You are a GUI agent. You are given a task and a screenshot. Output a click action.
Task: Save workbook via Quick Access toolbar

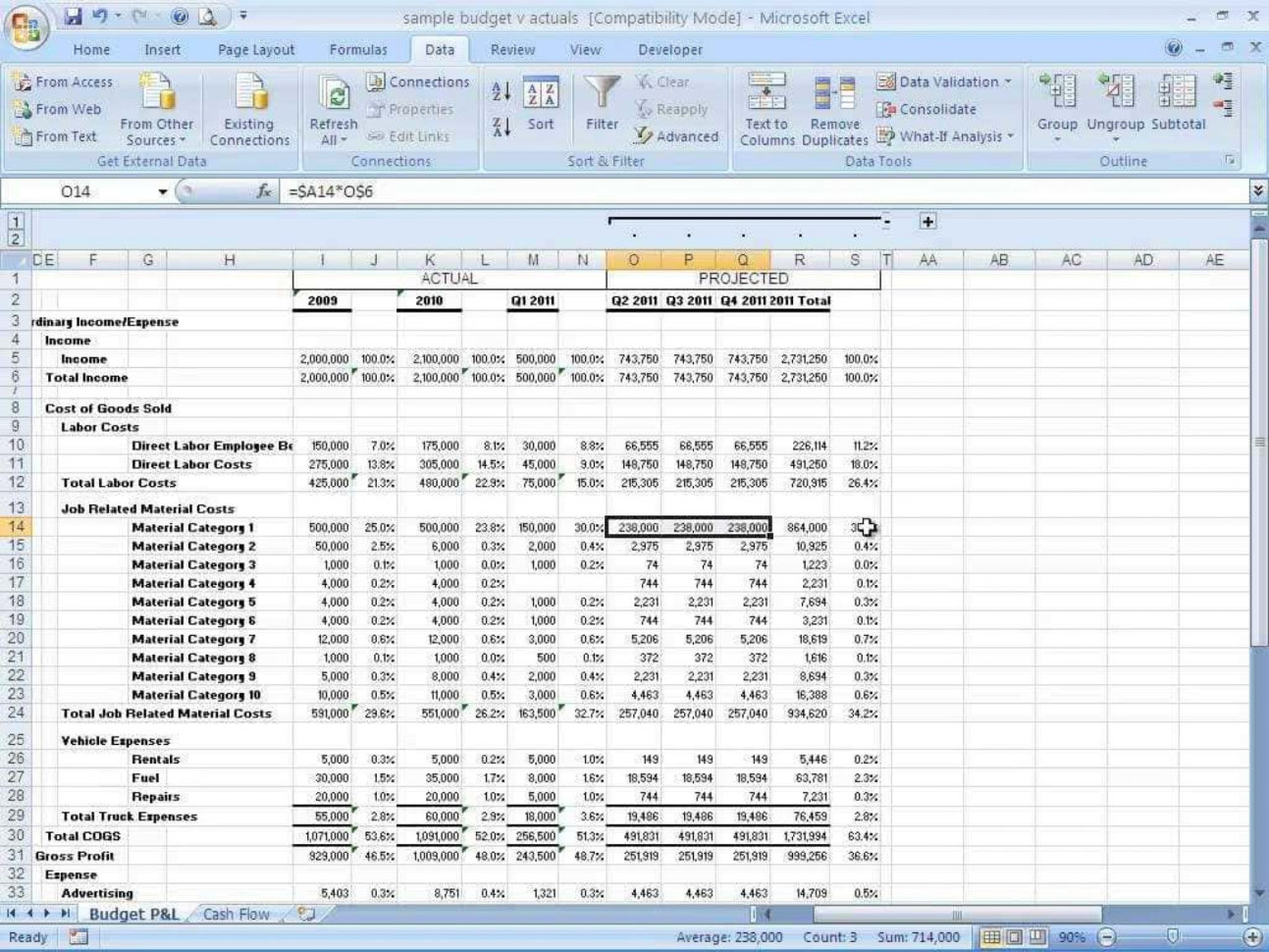75,17
